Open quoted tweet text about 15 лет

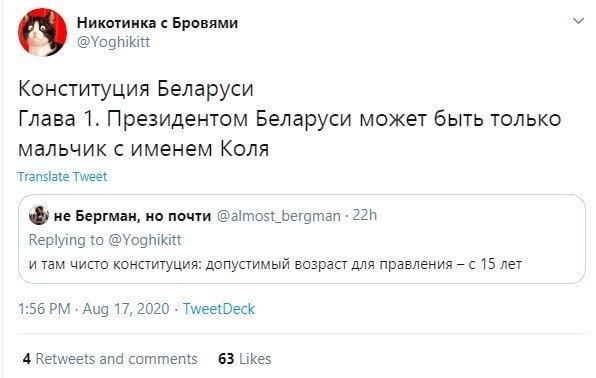(x=275, y=264)
